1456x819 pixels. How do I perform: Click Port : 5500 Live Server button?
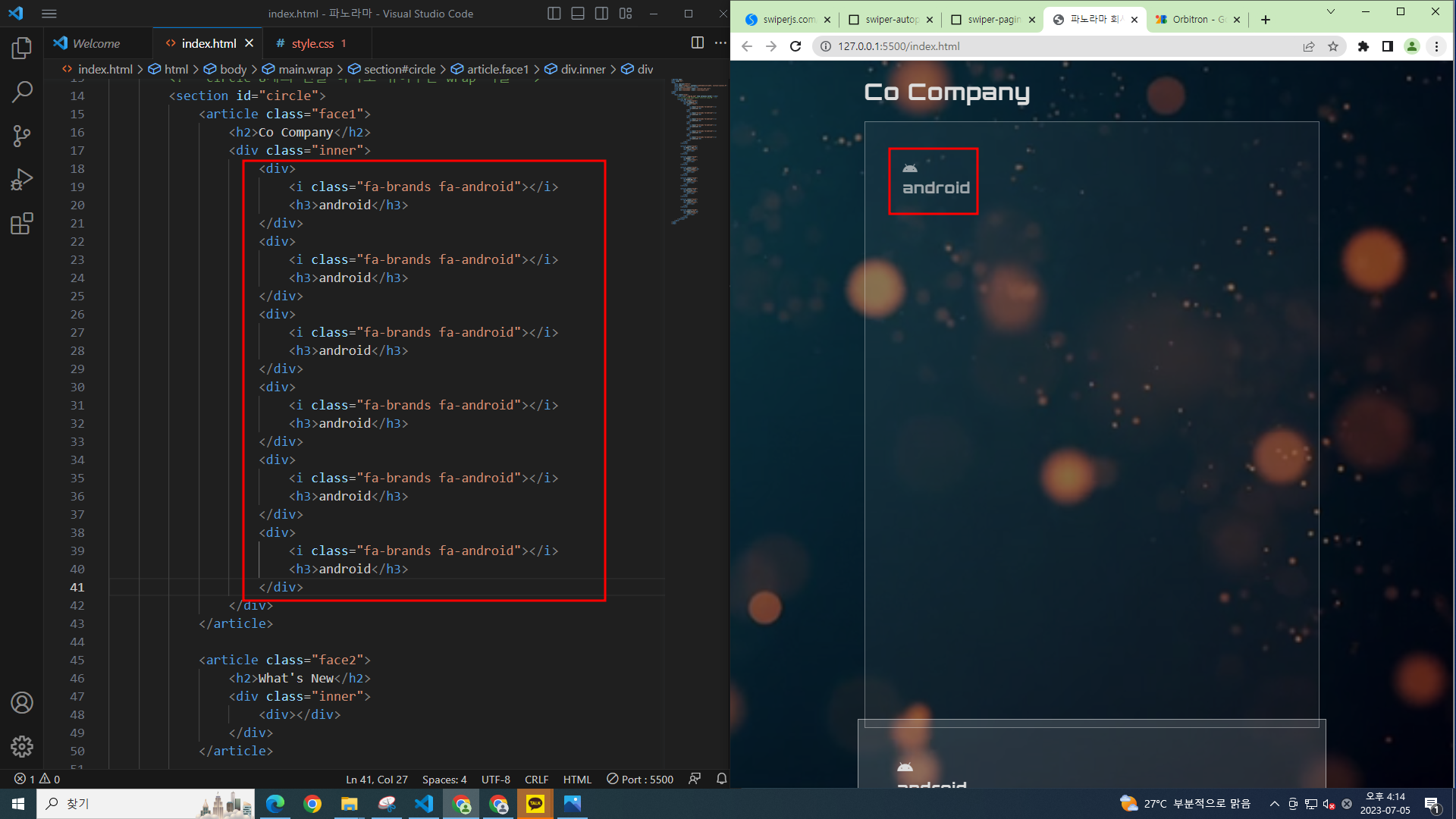(x=640, y=779)
